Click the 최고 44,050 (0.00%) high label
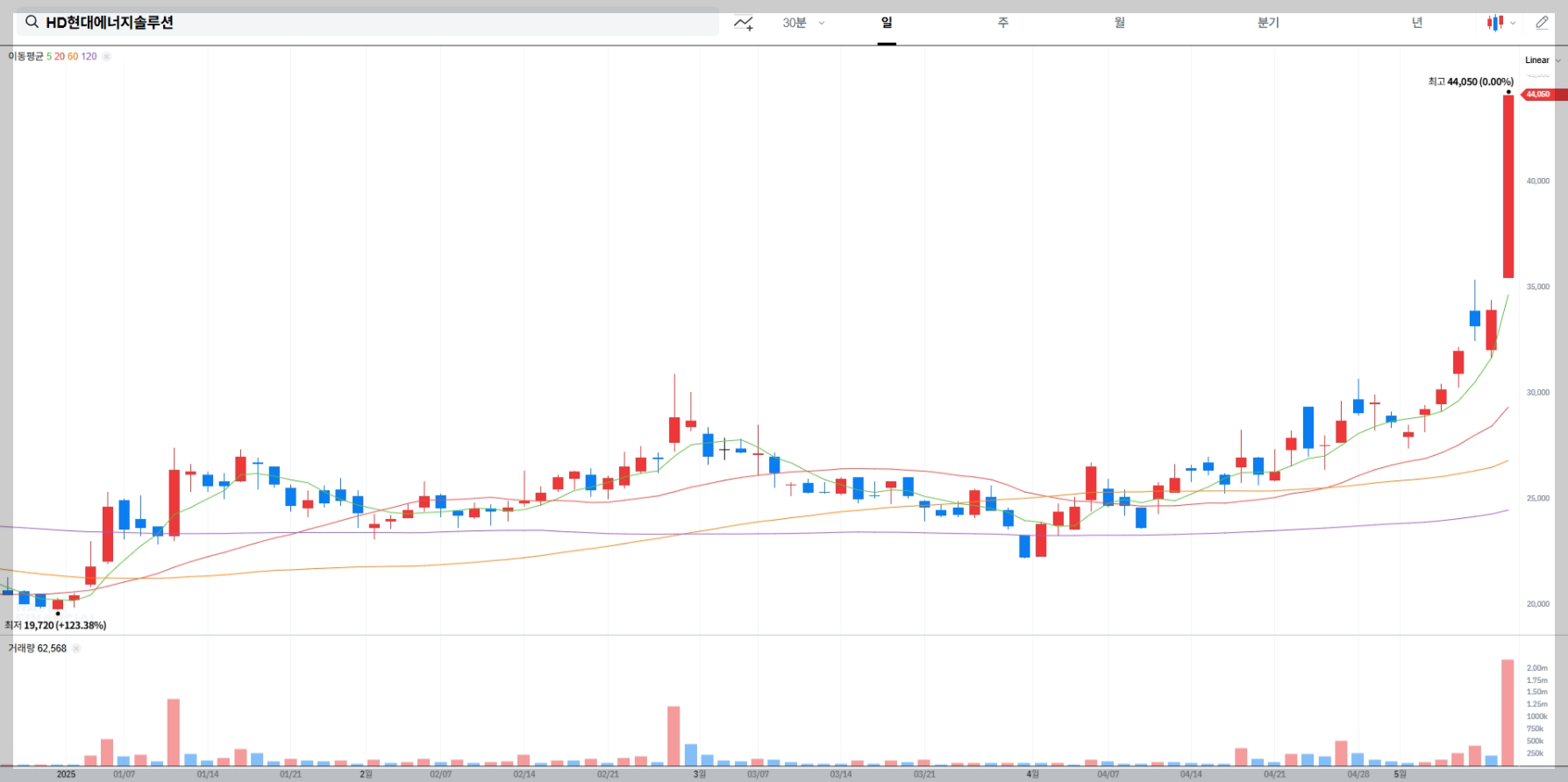1568x782 pixels. click(x=1471, y=82)
